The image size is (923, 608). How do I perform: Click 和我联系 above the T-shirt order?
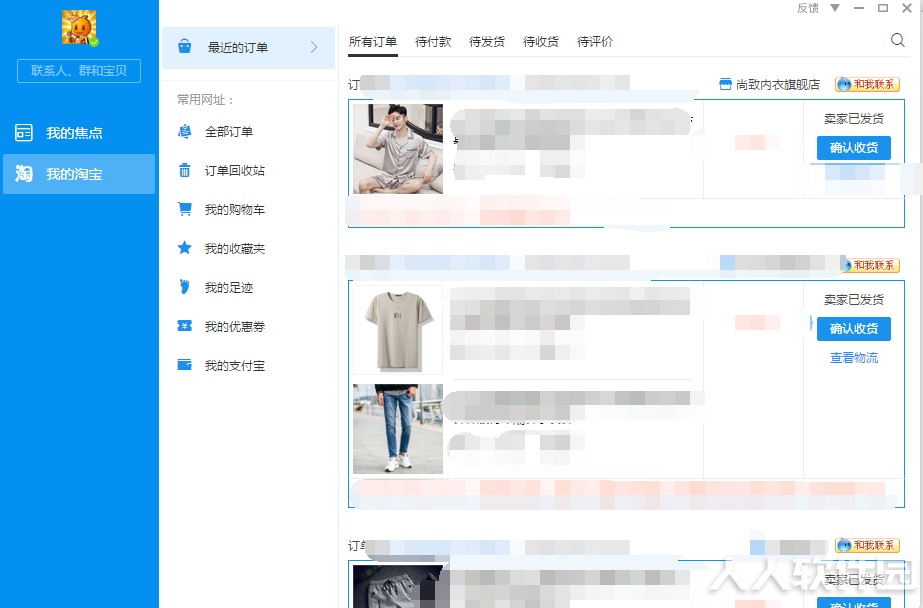tap(871, 265)
